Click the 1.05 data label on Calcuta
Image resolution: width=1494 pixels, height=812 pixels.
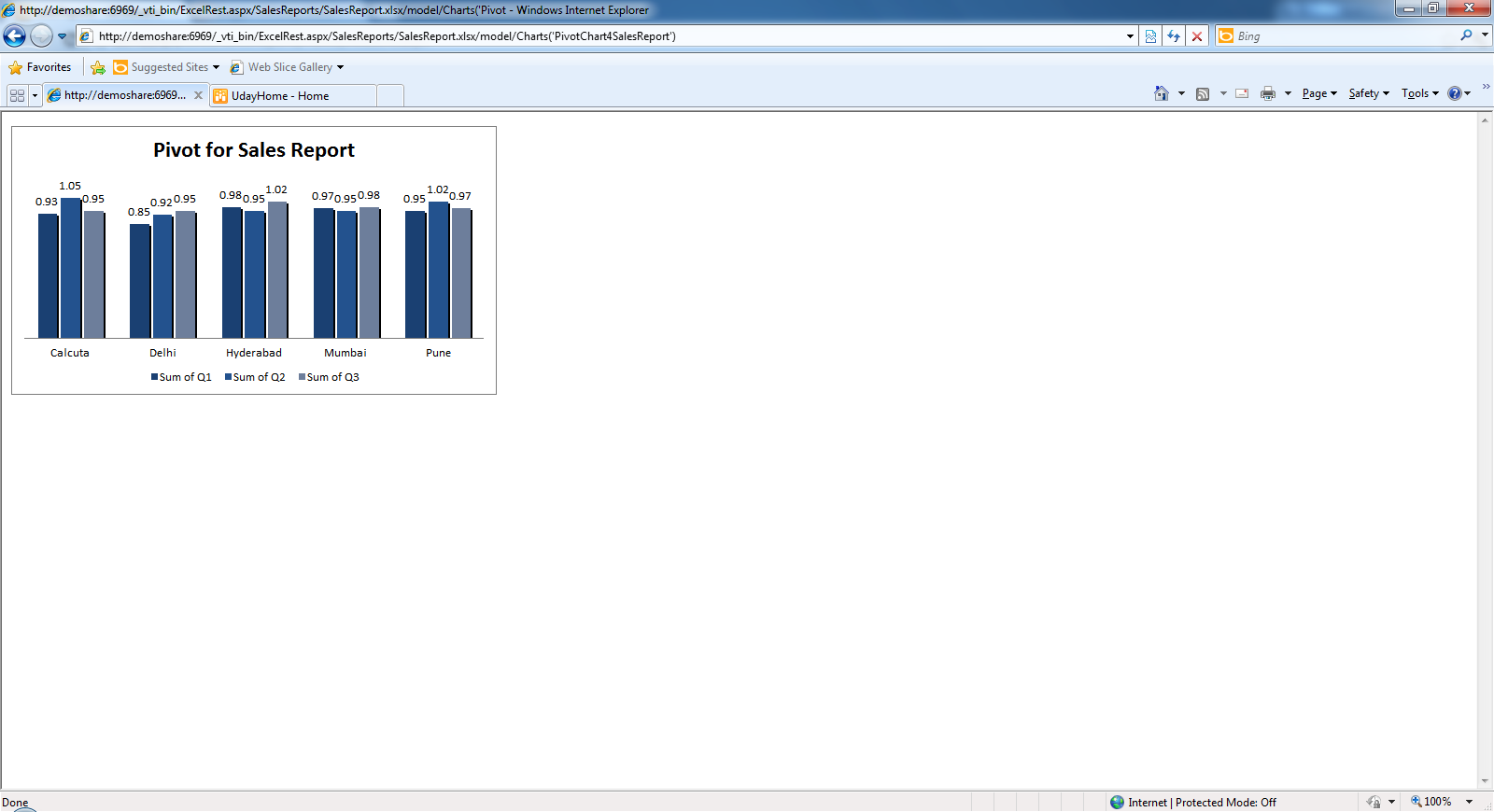[x=70, y=186]
